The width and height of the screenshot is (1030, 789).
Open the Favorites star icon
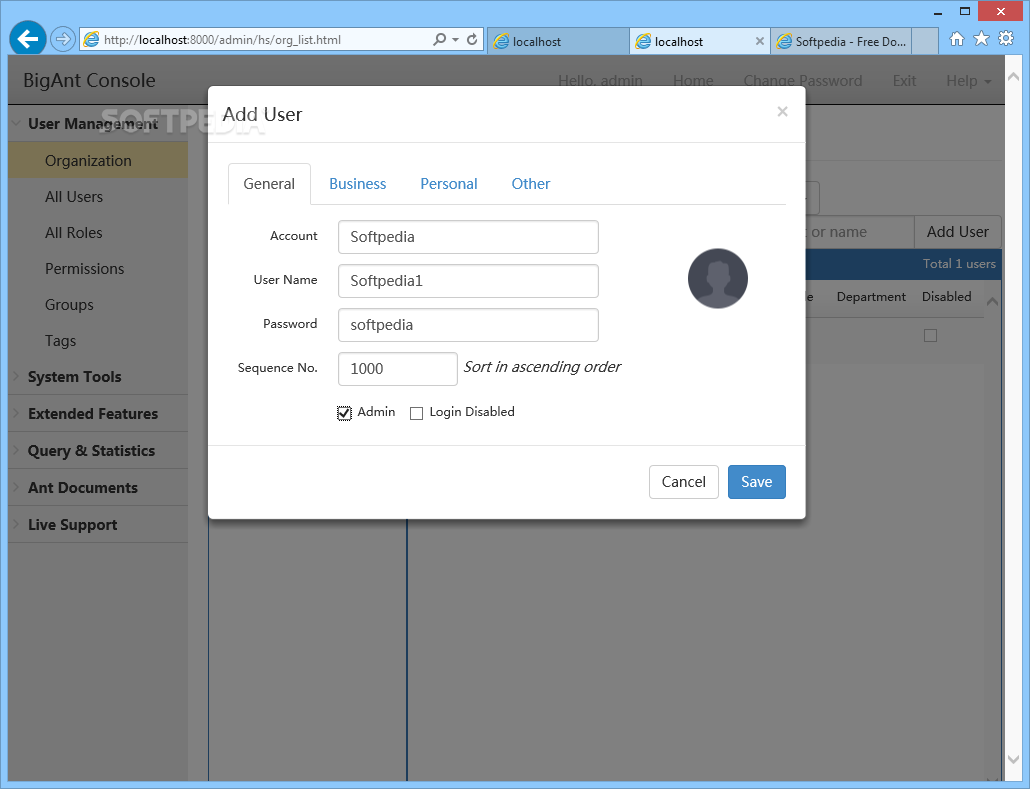981,39
